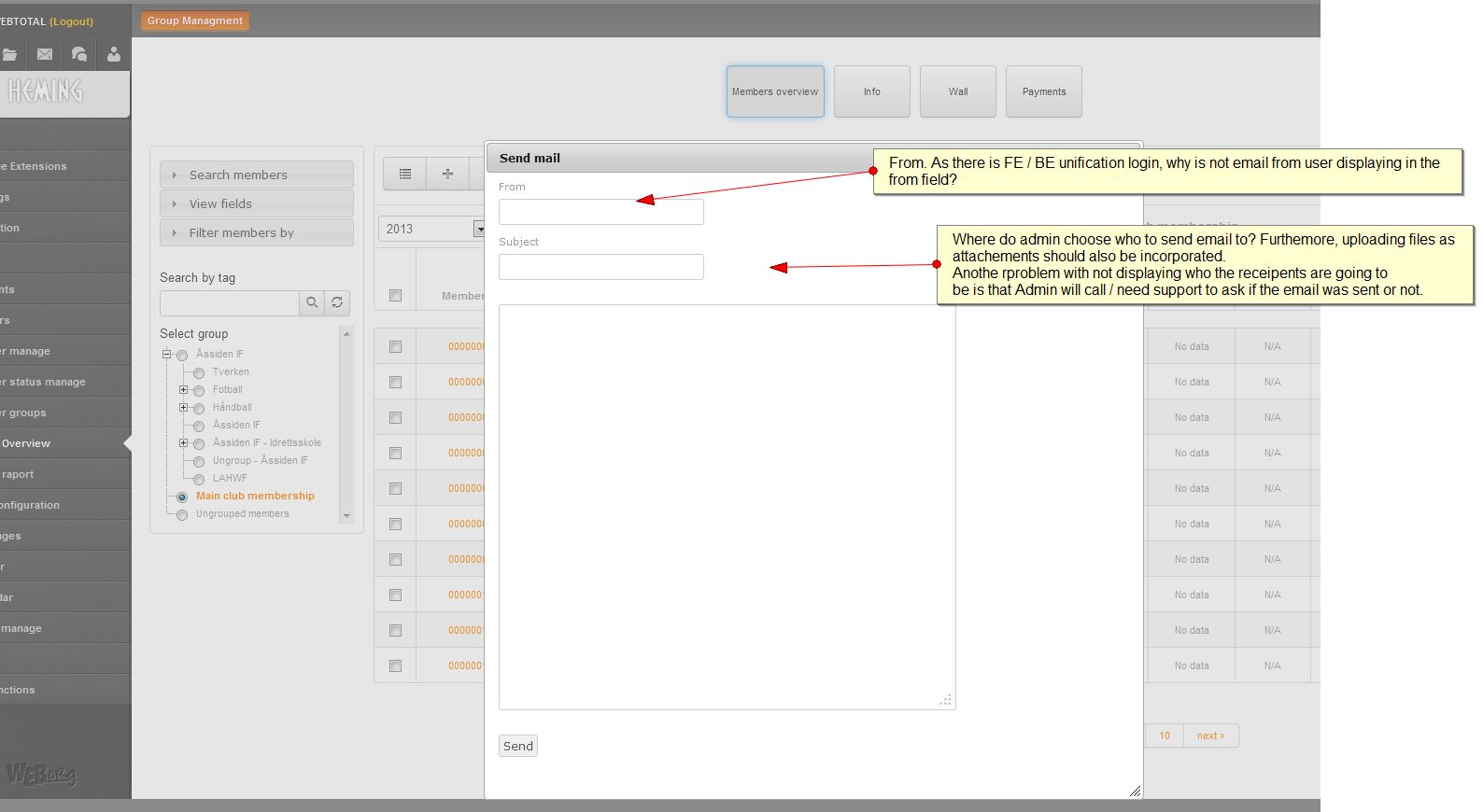Open the Info tab
This screenshot has height=812, width=1483.
[872, 91]
